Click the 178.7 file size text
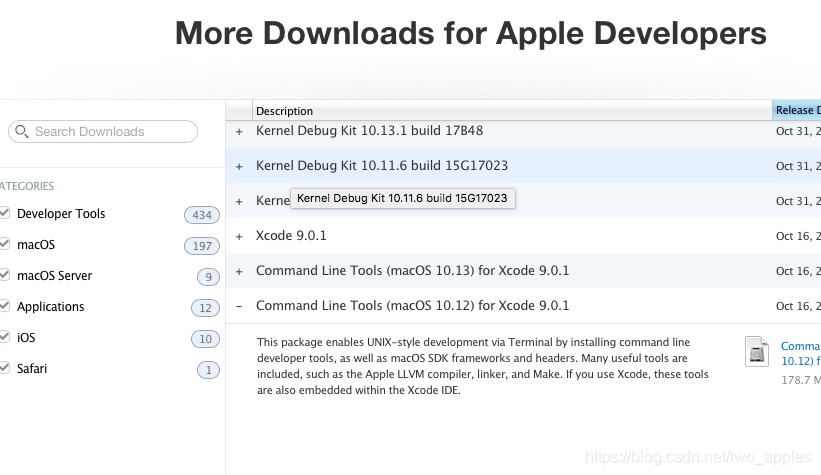 point(801,380)
